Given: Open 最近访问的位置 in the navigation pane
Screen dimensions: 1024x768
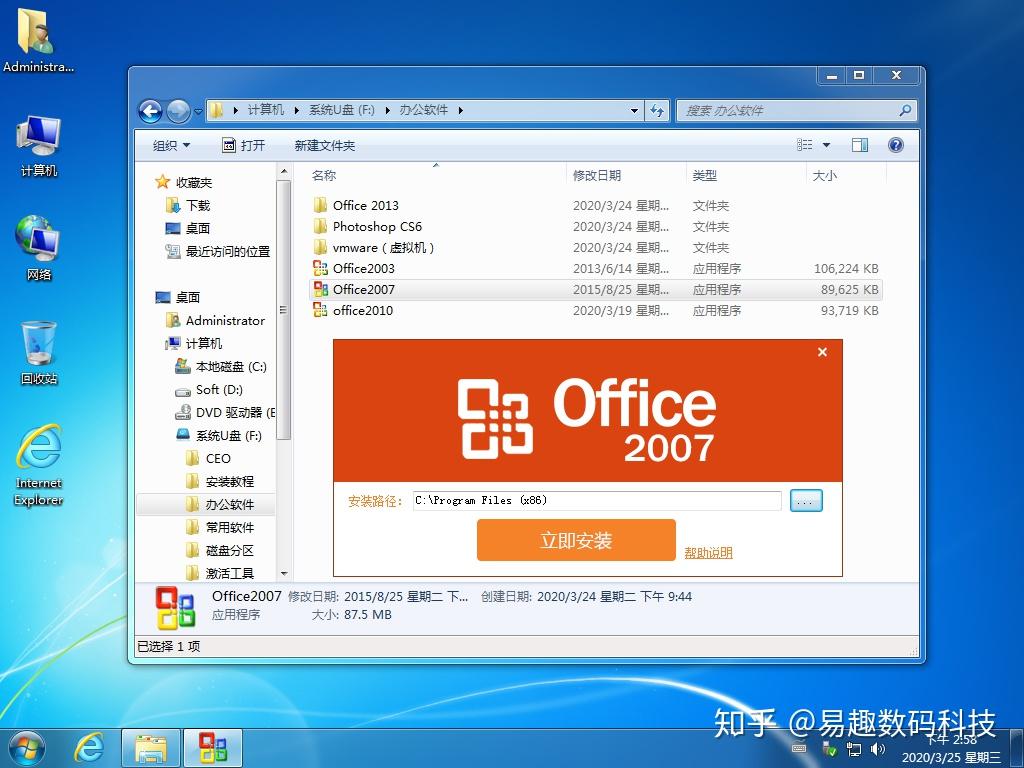Looking at the screenshot, I should pos(218,251).
